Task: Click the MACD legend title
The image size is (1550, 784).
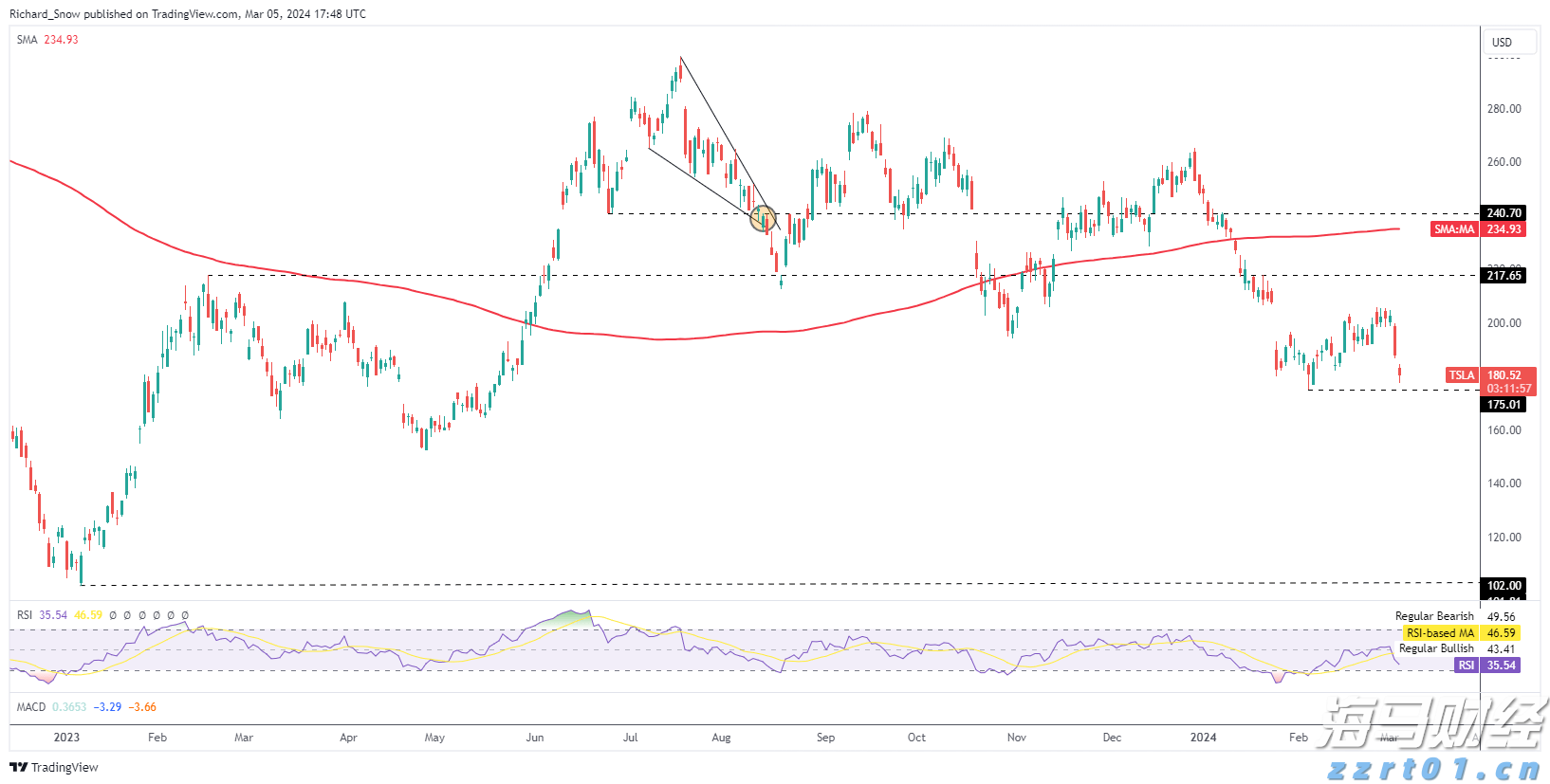Action: tap(31, 707)
